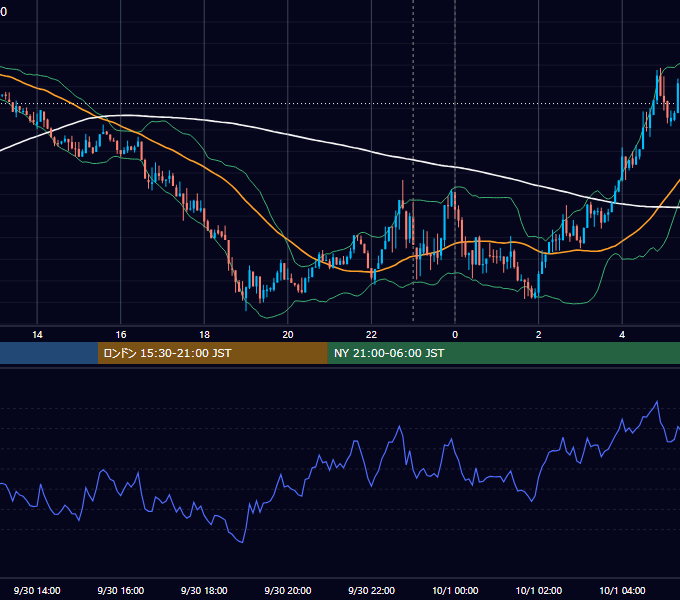
Task: Click the candlestick low near 9/30 19:00
Action: point(246,307)
